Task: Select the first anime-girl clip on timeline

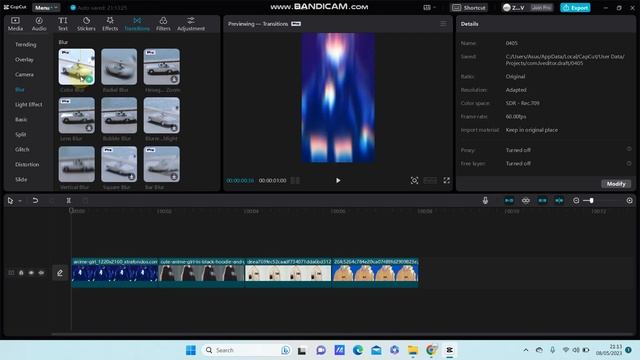Action: pos(115,272)
